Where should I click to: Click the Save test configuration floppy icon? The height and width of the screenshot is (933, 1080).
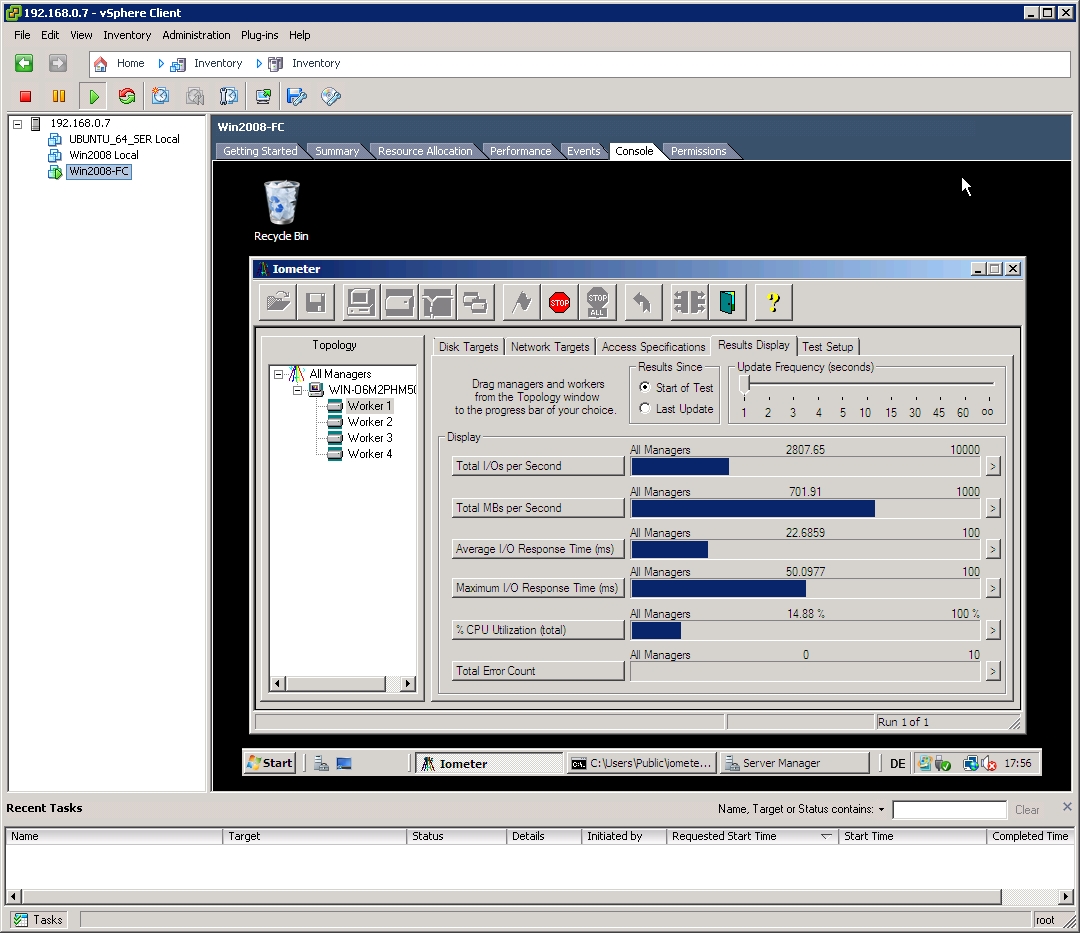[x=315, y=302]
